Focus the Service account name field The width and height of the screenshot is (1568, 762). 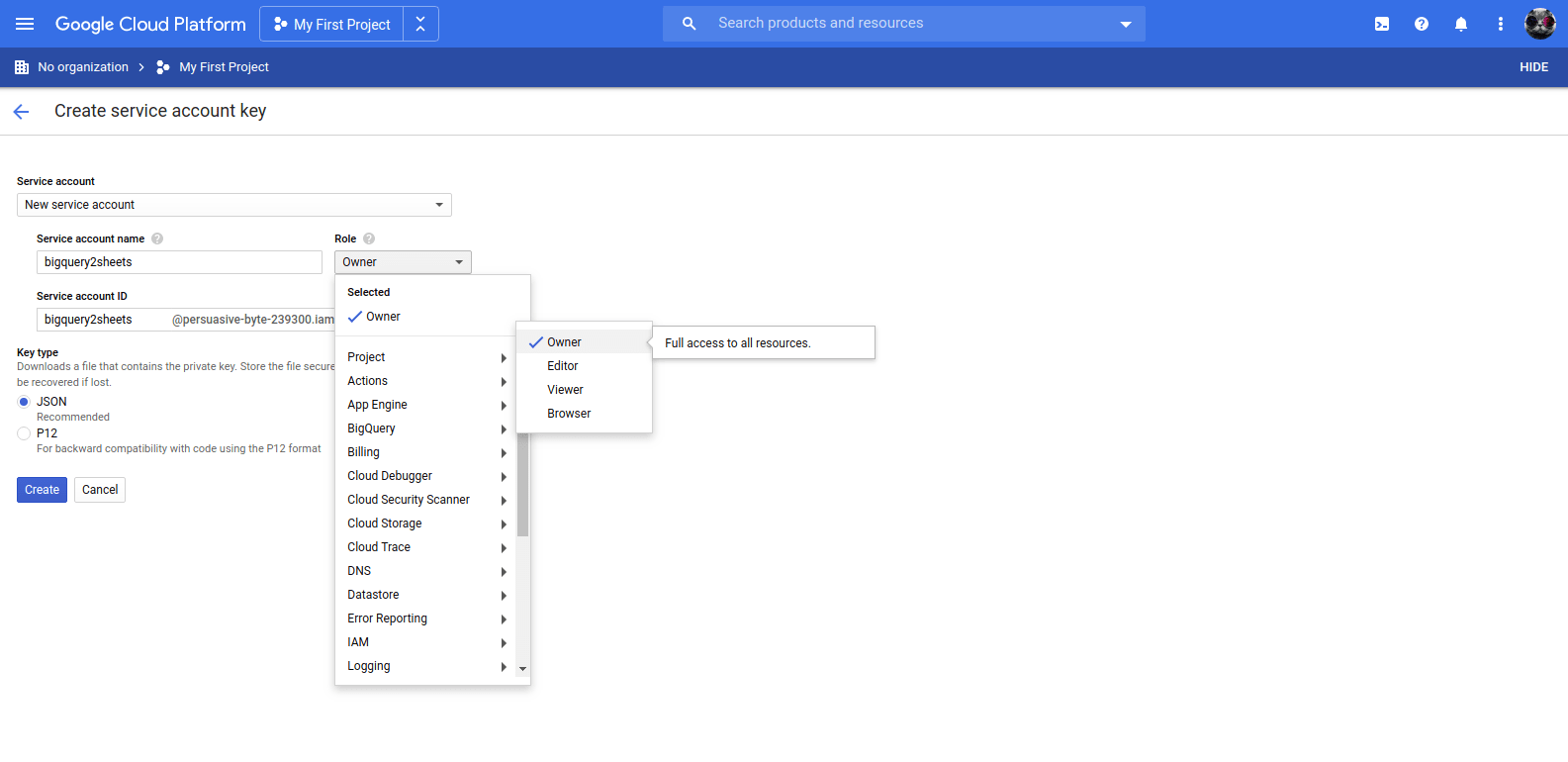tap(179, 262)
